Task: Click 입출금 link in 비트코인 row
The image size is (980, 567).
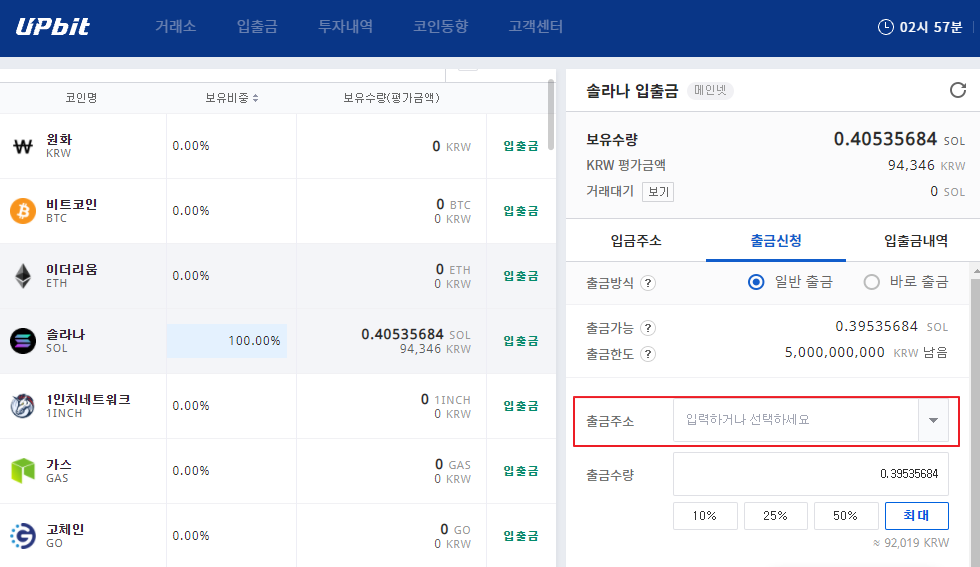Action: click(521, 211)
